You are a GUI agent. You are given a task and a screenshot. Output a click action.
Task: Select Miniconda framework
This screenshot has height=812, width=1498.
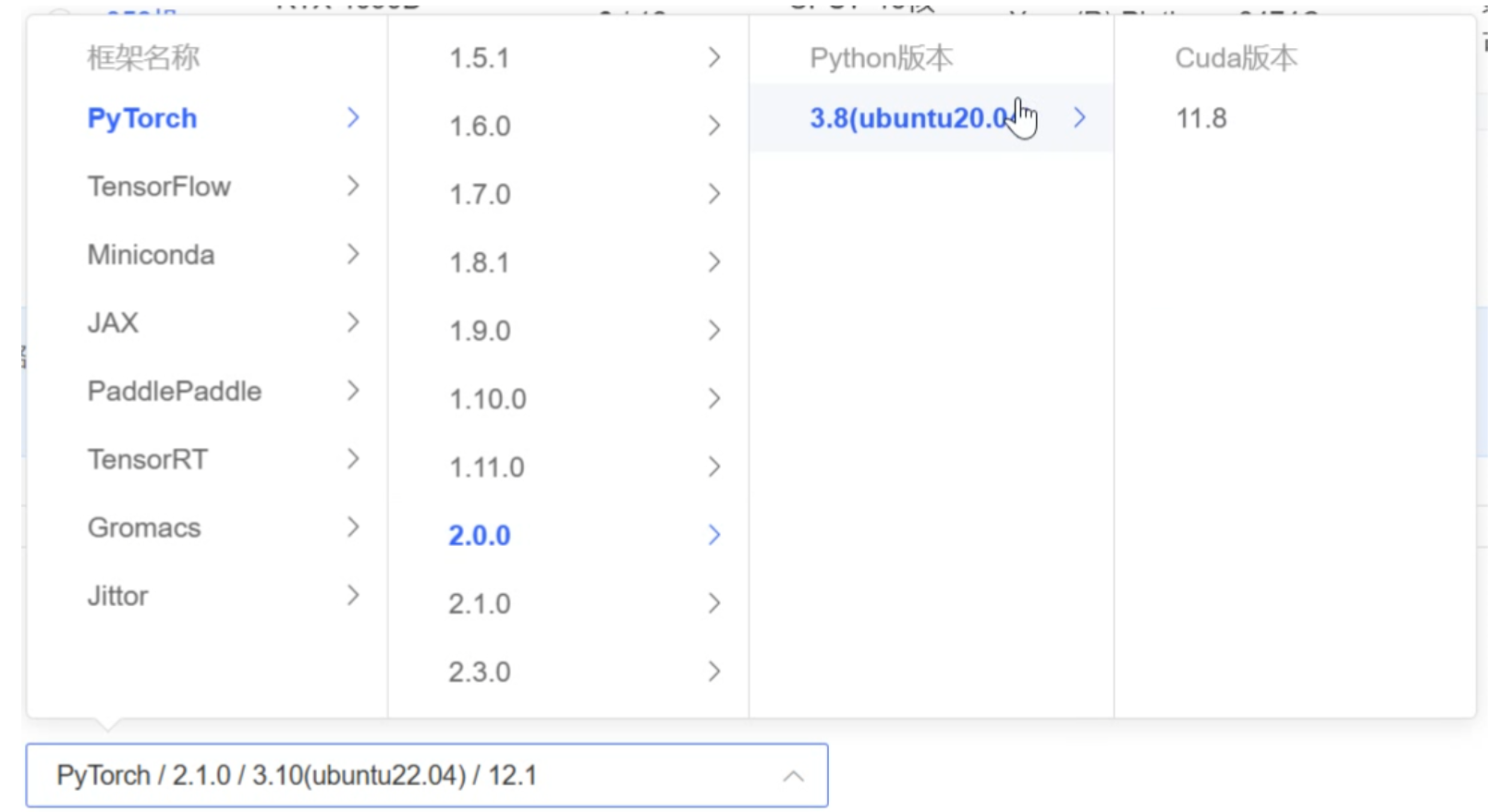tap(151, 255)
